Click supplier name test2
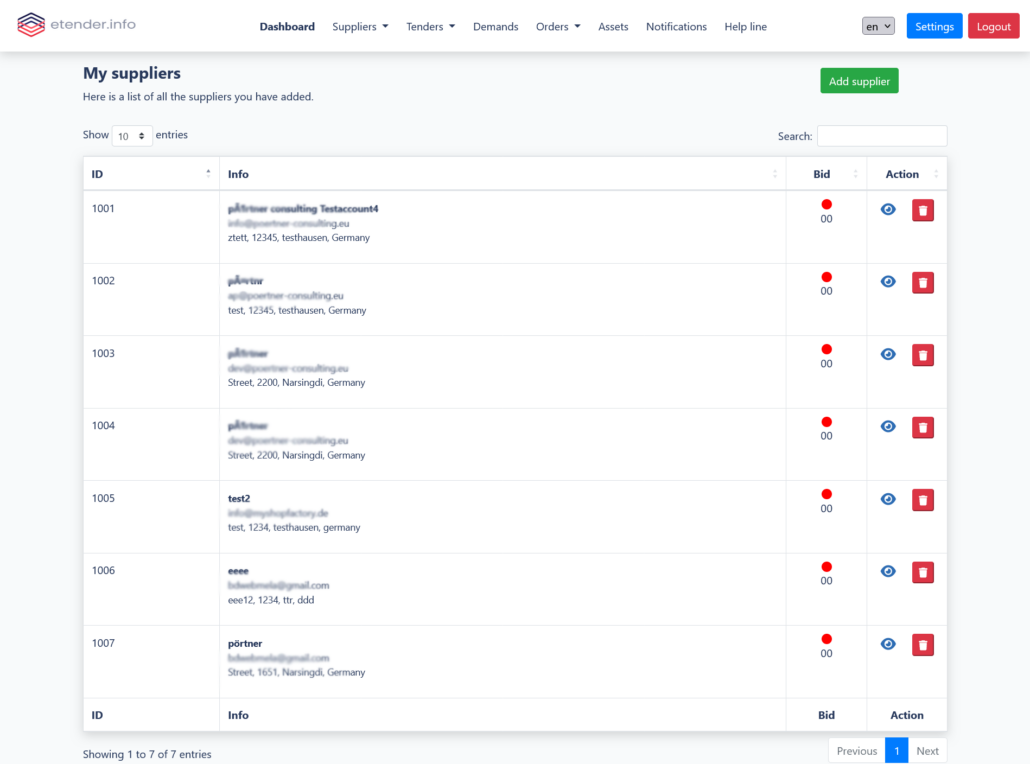Screen dimensions: 1030x764 pyautogui.click(x=239, y=499)
